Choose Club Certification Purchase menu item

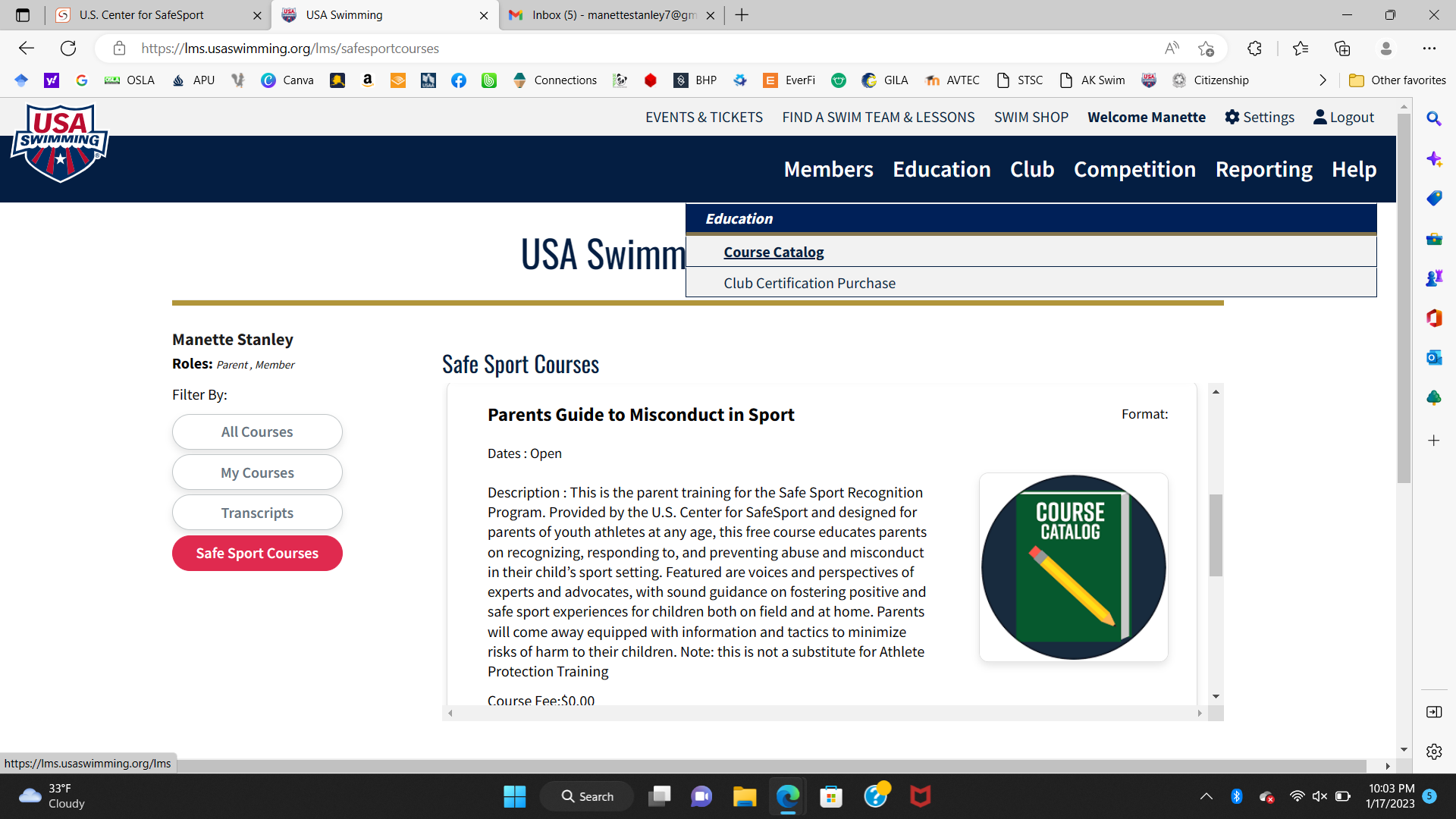coord(809,283)
